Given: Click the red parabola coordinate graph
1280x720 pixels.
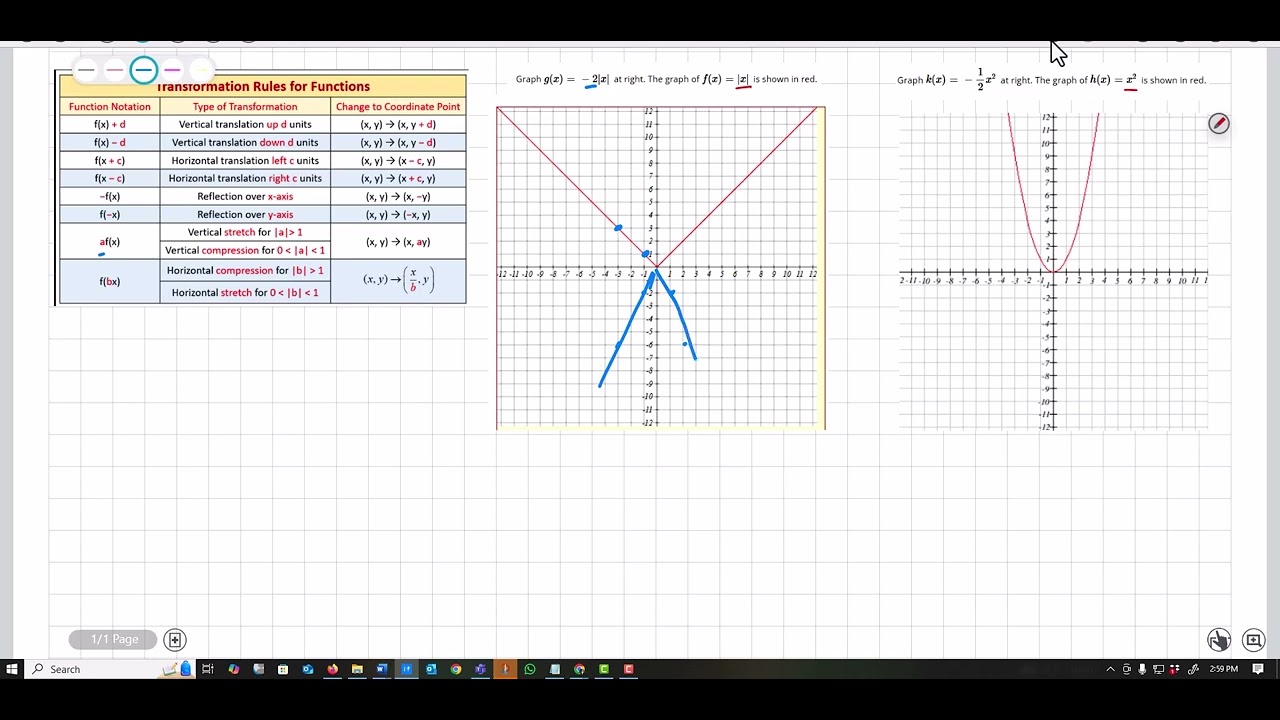Looking at the screenshot, I should point(1053,271).
